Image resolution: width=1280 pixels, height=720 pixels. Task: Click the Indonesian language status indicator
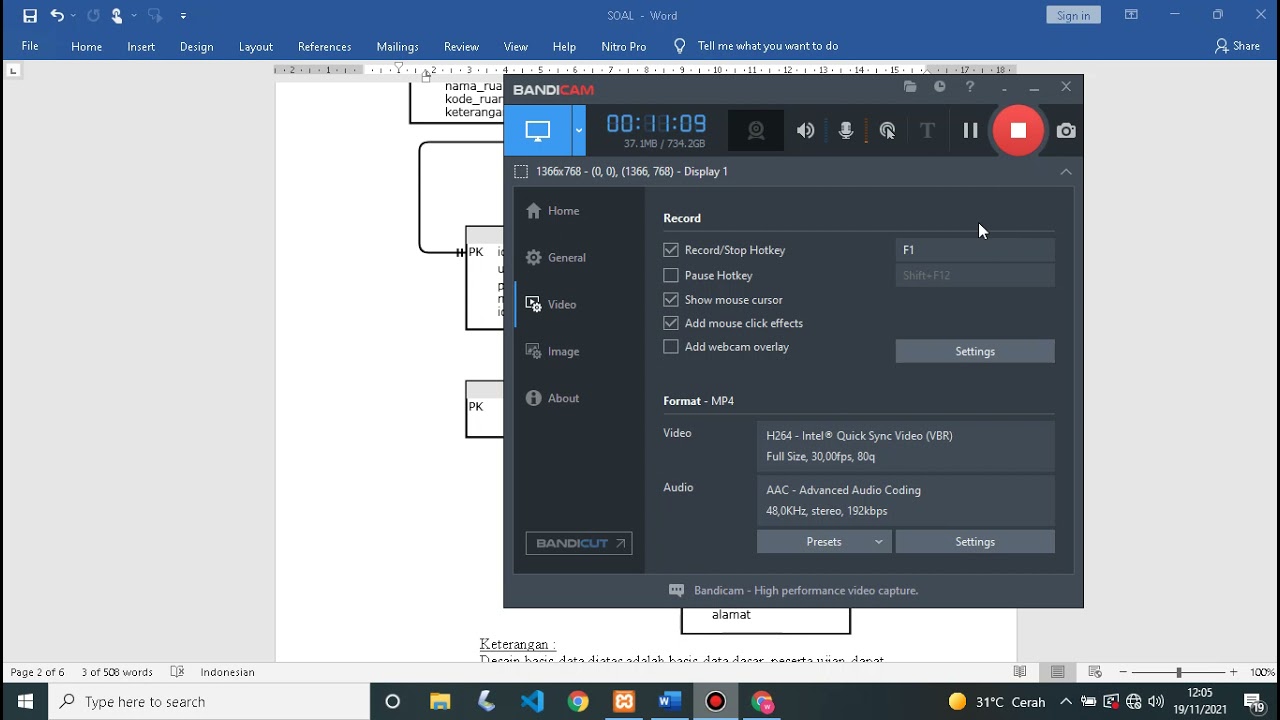227,672
